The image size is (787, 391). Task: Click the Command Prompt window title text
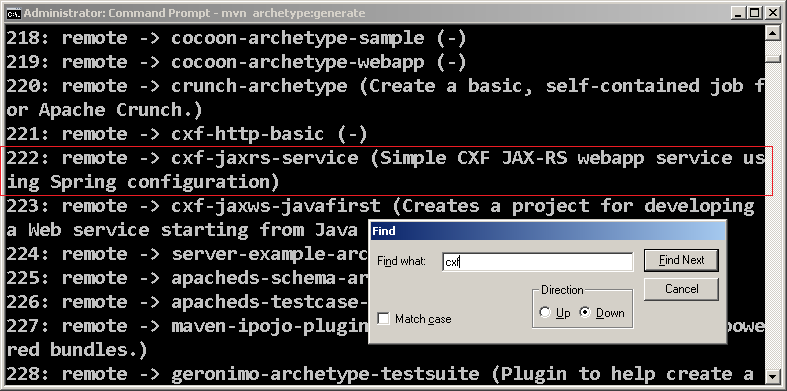[x=194, y=13]
